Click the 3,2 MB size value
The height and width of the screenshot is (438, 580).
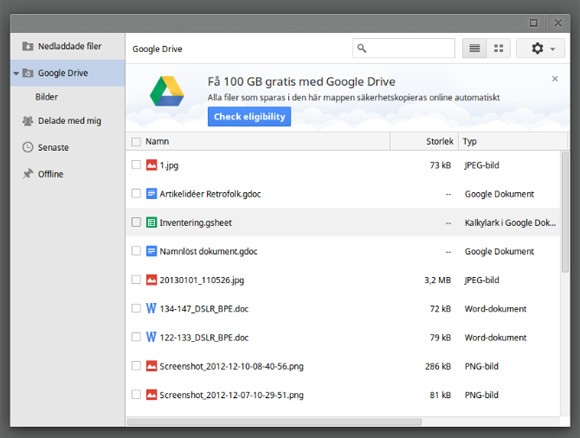438,280
